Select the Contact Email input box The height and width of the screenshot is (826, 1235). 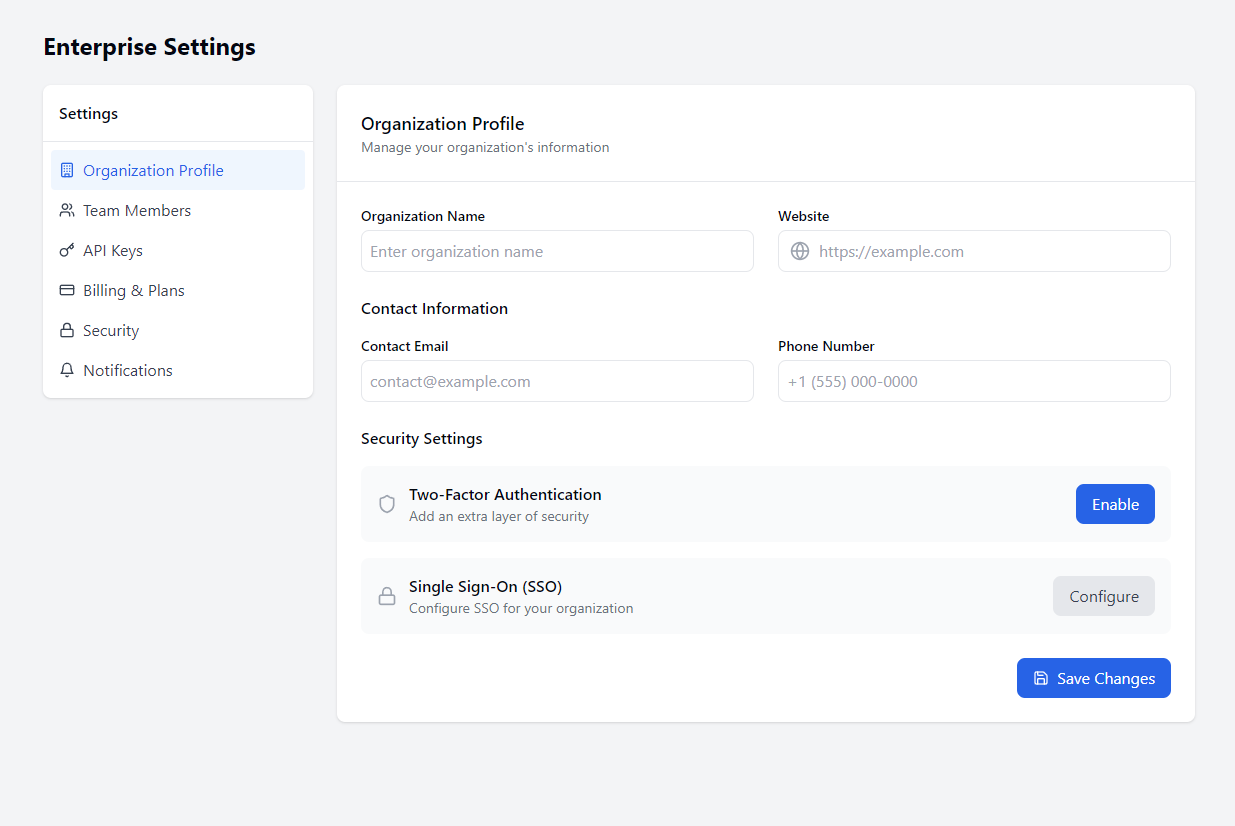[x=557, y=381]
